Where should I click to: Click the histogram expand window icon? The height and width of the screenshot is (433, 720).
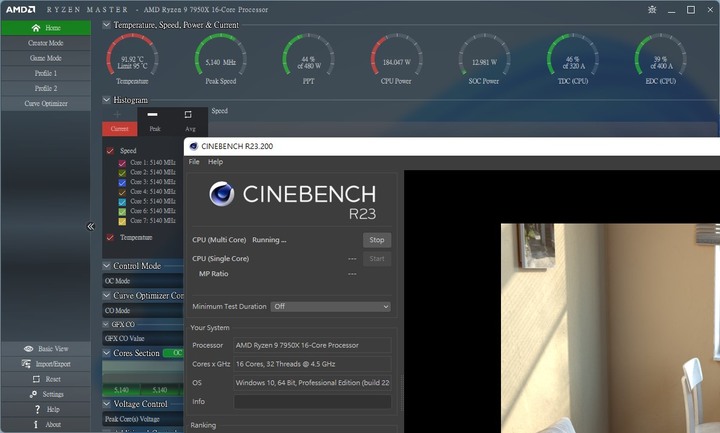(188, 114)
